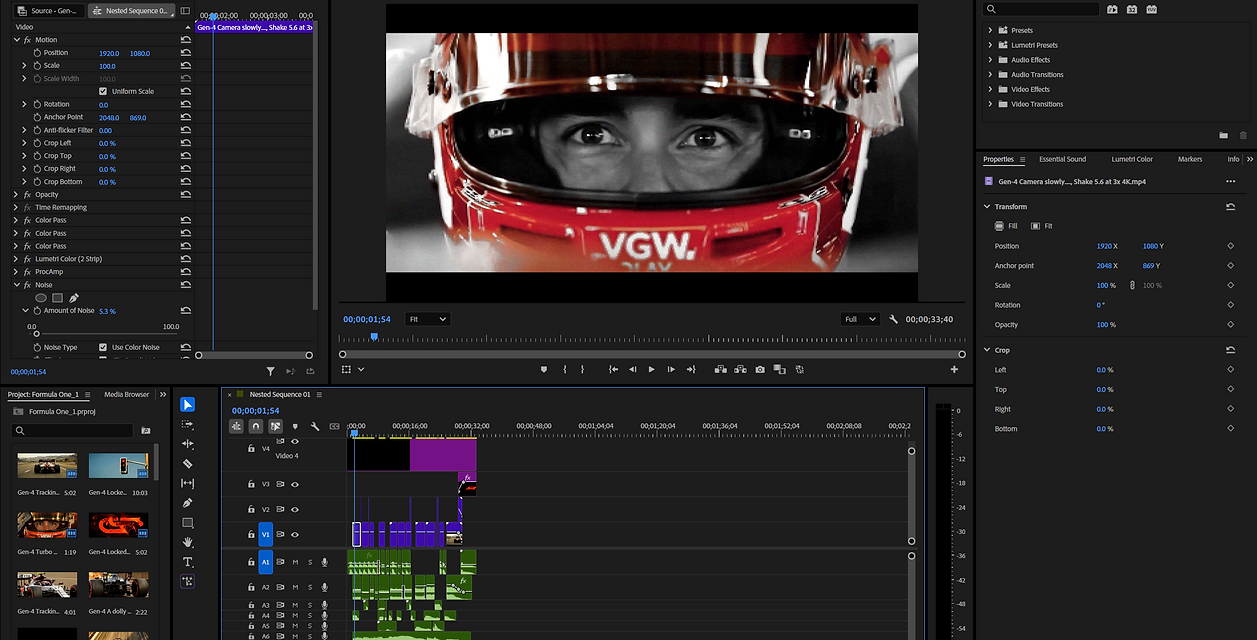Screen dimensions: 1257x640
Task: Reset the Transform section in Properties
Action: pos(1230,207)
